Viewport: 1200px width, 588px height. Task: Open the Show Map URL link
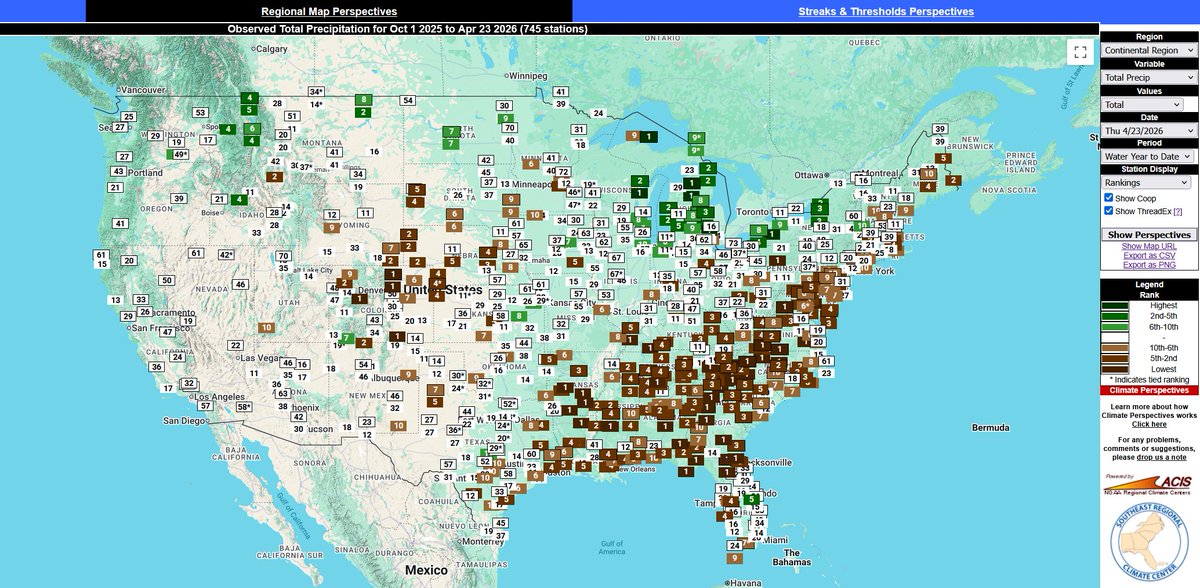[x=1149, y=246]
